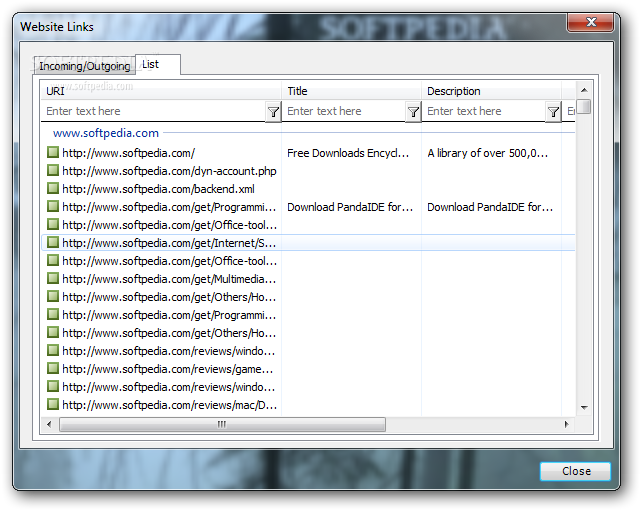Image resolution: width=641 pixels, height=511 pixels.
Task: Click the vertical scrollbar down arrow
Action: click(584, 407)
